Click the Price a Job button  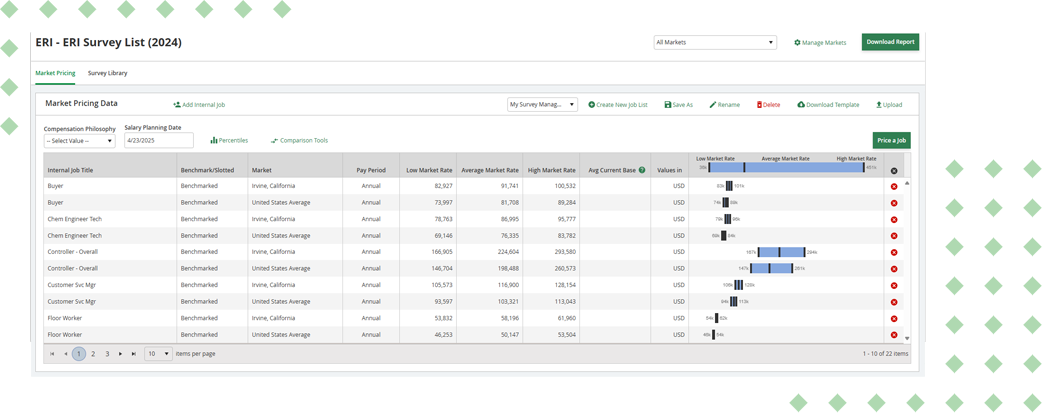[x=892, y=141]
